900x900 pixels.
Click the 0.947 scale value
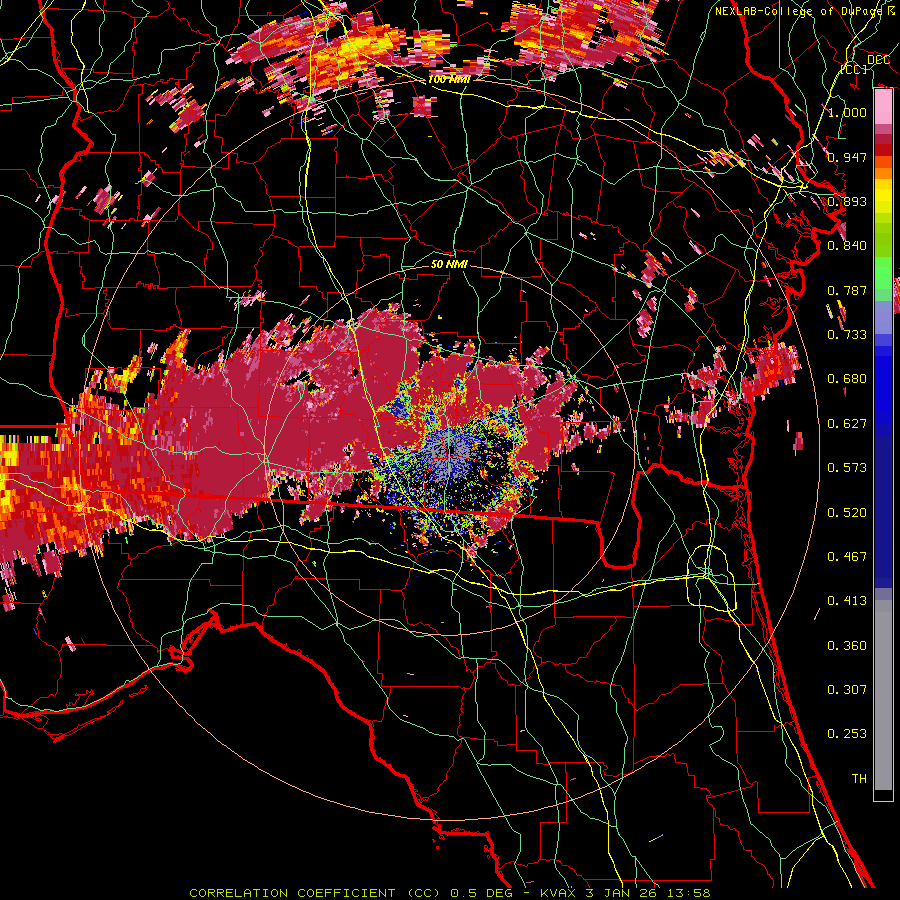click(x=847, y=157)
